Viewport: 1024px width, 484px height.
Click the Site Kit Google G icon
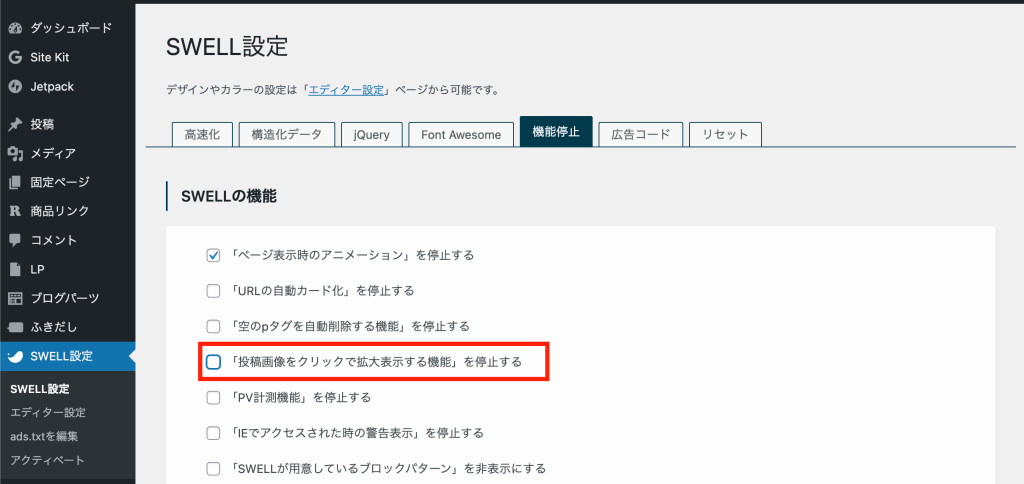click(x=15, y=57)
